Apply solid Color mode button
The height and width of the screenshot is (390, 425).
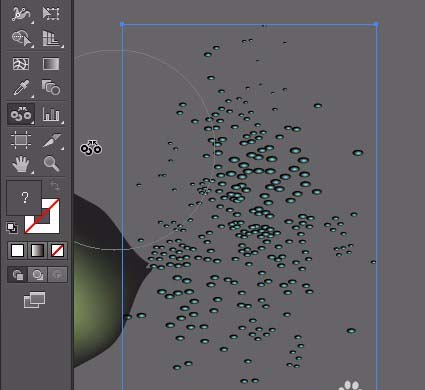[18, 250]
